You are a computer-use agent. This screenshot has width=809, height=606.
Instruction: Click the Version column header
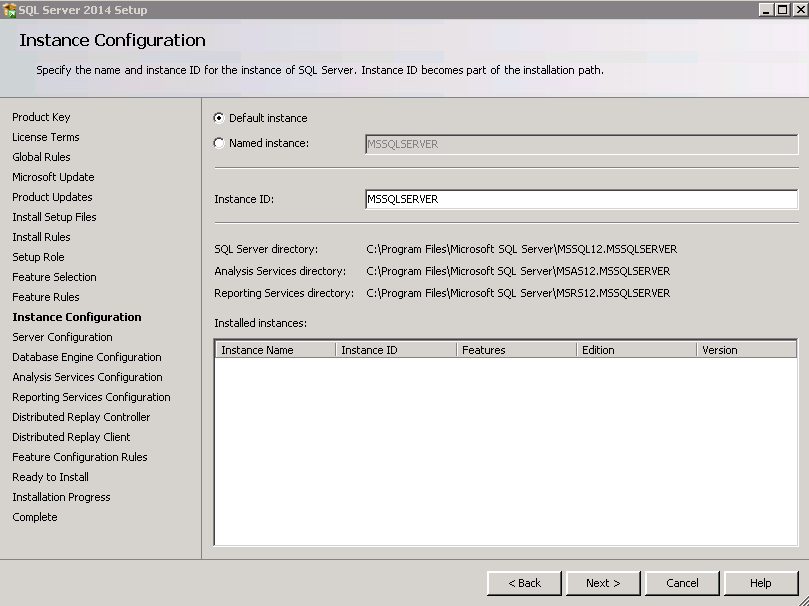coord(747,350)
